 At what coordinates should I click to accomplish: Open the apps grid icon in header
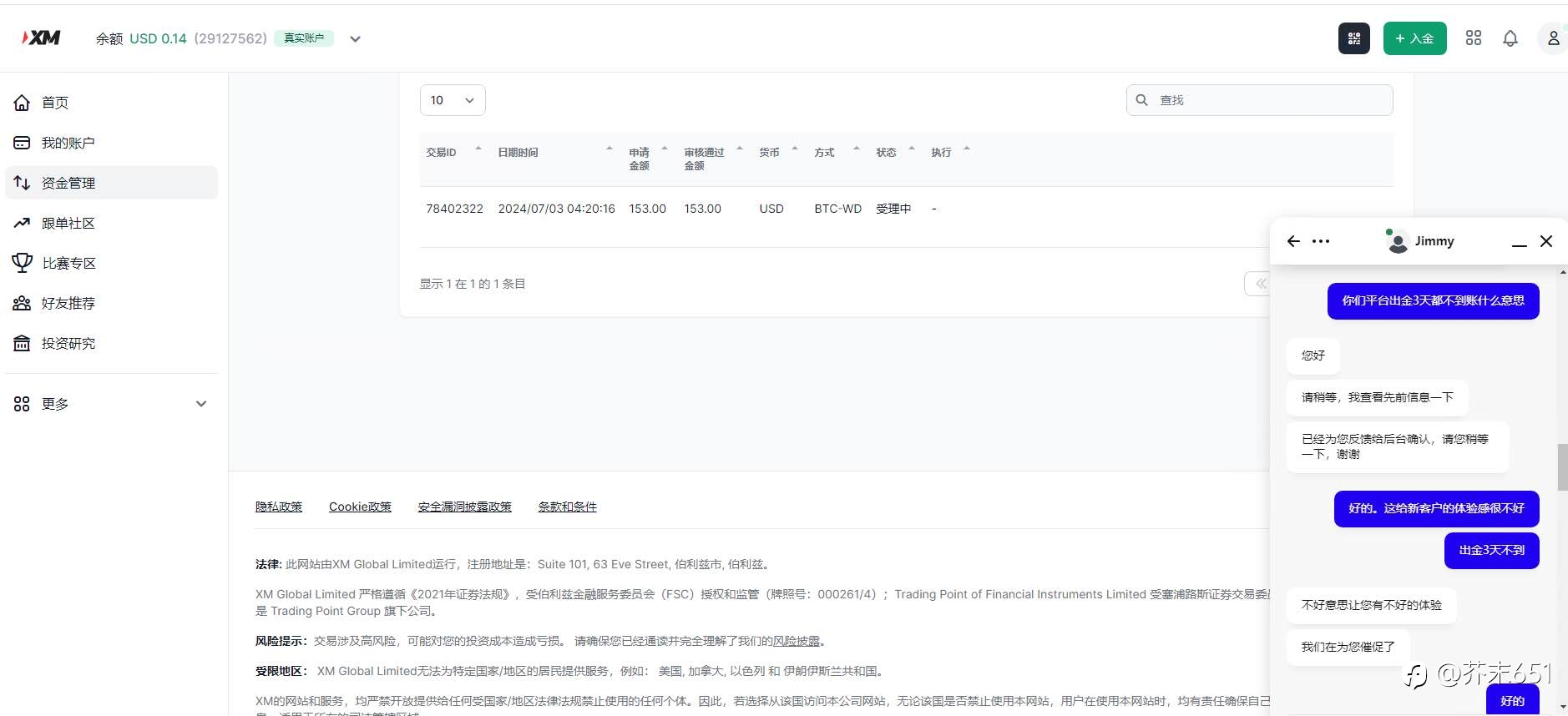click(x=1474, y=38)
